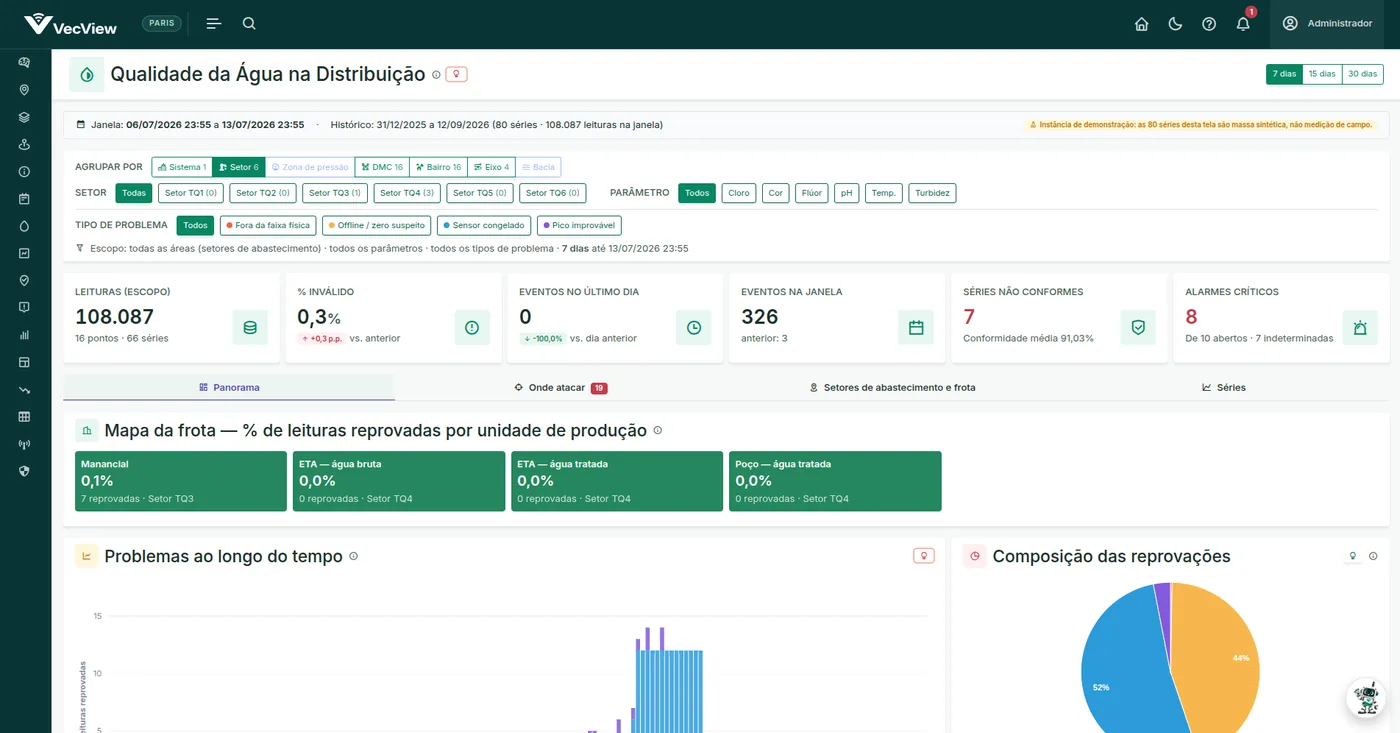Select the Panorama tab
The image size is (1400, 733).
(229, 387)
